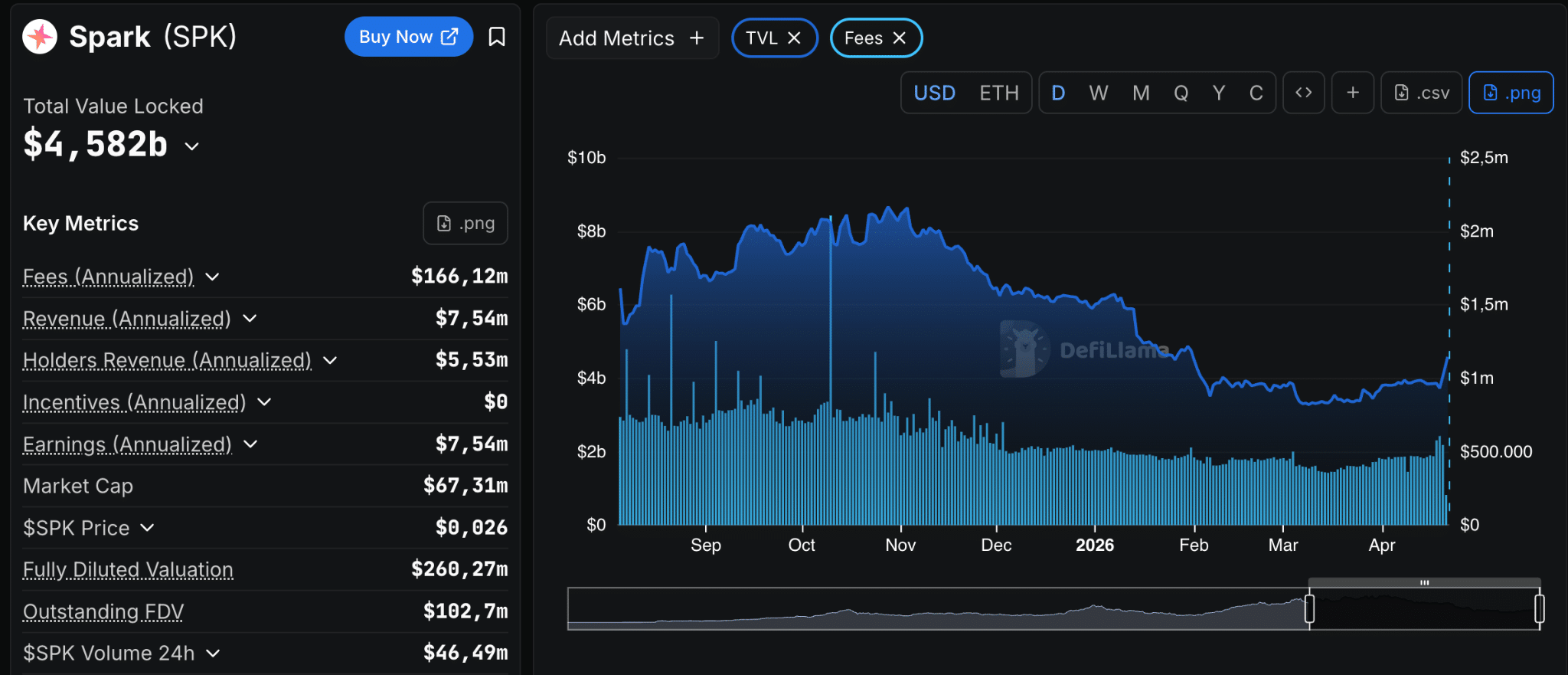Remove the TVL metric chip

point(795,38)
